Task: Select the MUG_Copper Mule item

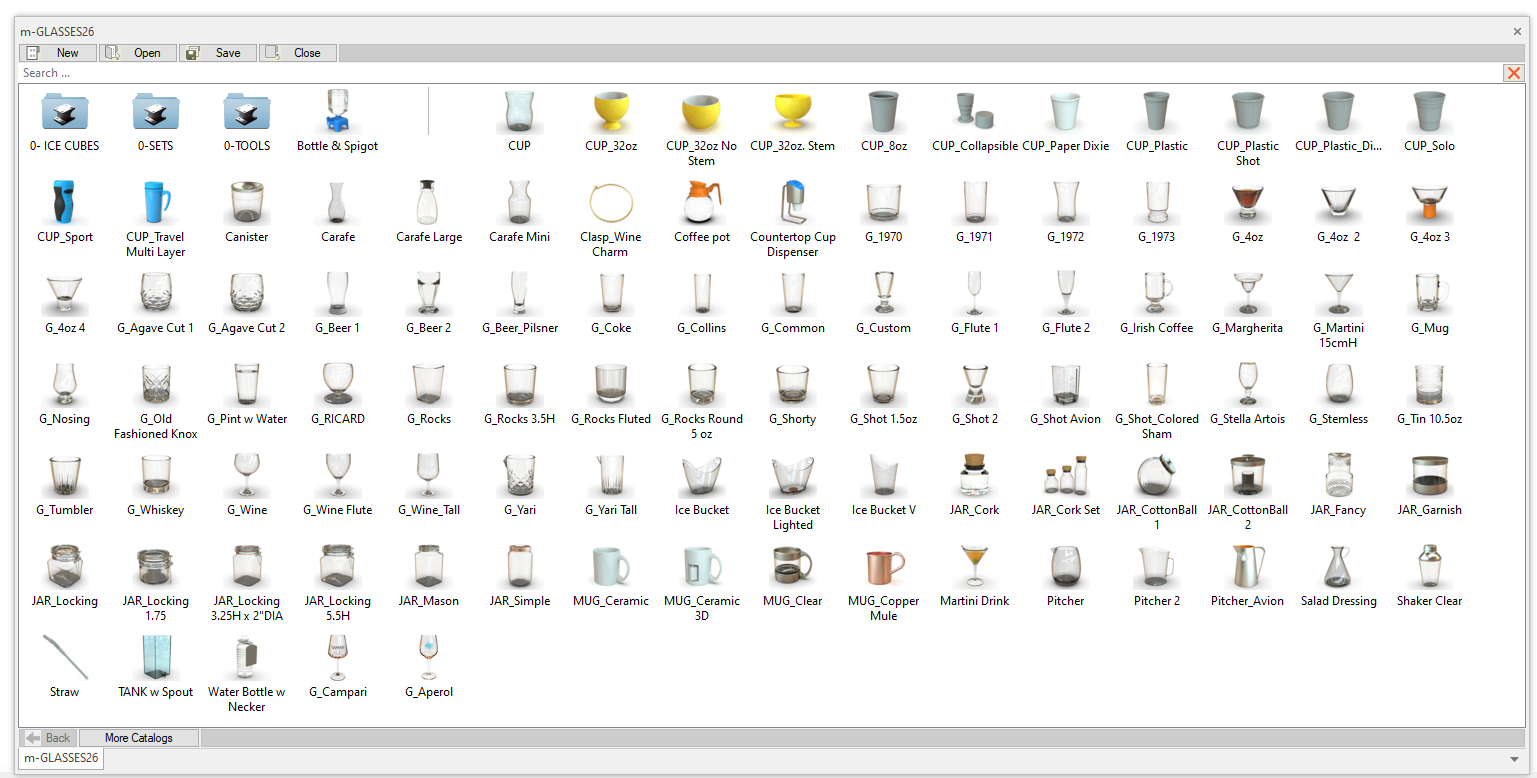Action: coord(884,568)
